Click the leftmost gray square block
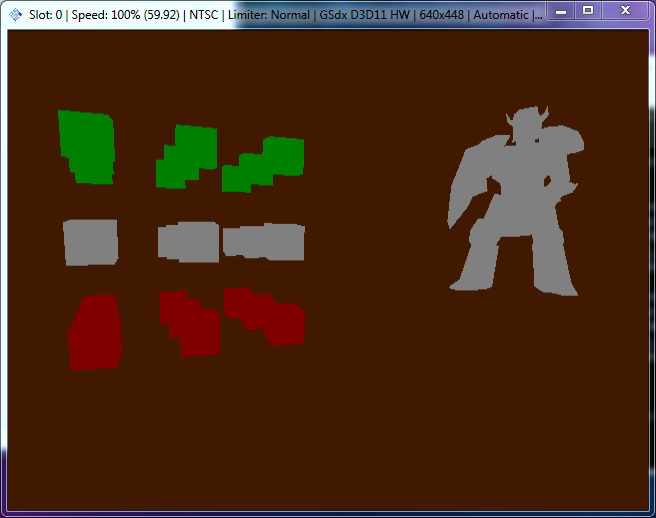Image resolution: width=656 pixels, height=518 pixels. [90, 242]
